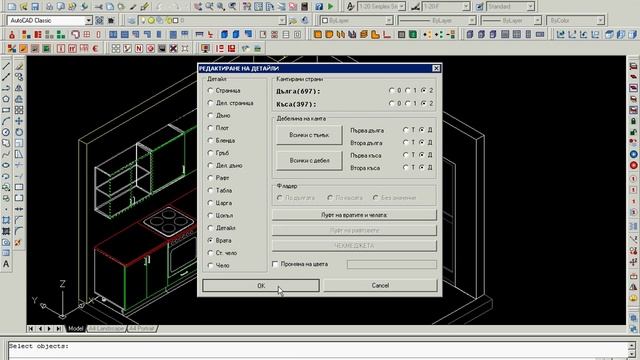Open the AutoCAD Classic workspace dropdown
The height and width of the screenshot is (360, 640).
coord(88,20)
